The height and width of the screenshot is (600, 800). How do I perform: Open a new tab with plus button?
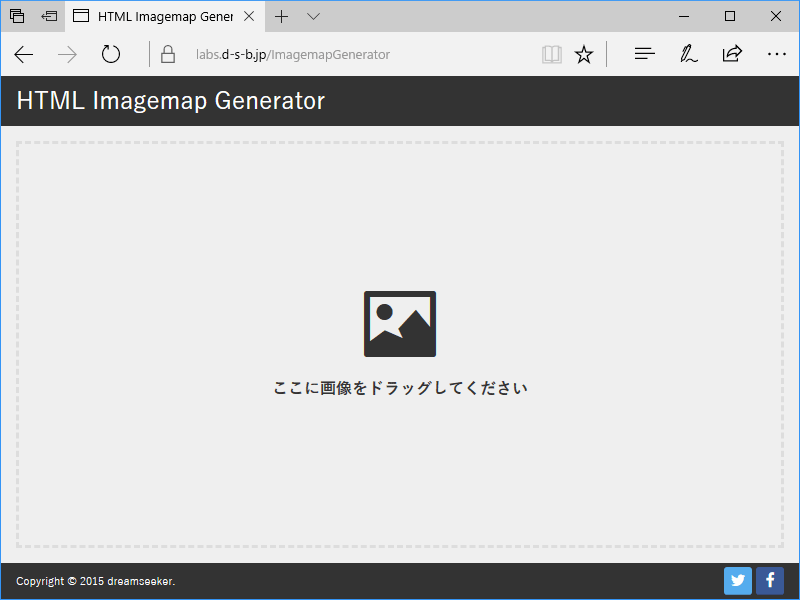(282, 16)
